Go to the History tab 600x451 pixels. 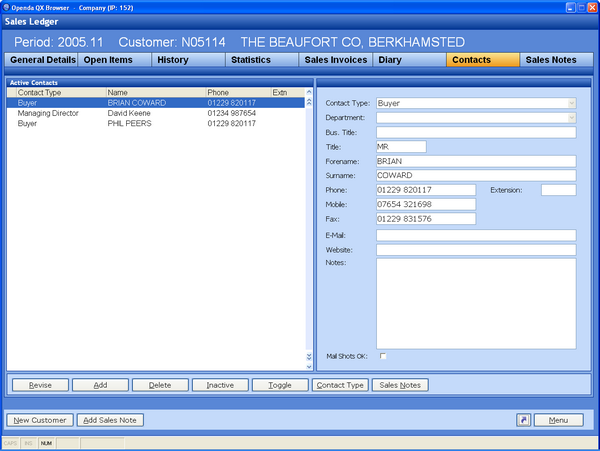(x=188, y=60)
